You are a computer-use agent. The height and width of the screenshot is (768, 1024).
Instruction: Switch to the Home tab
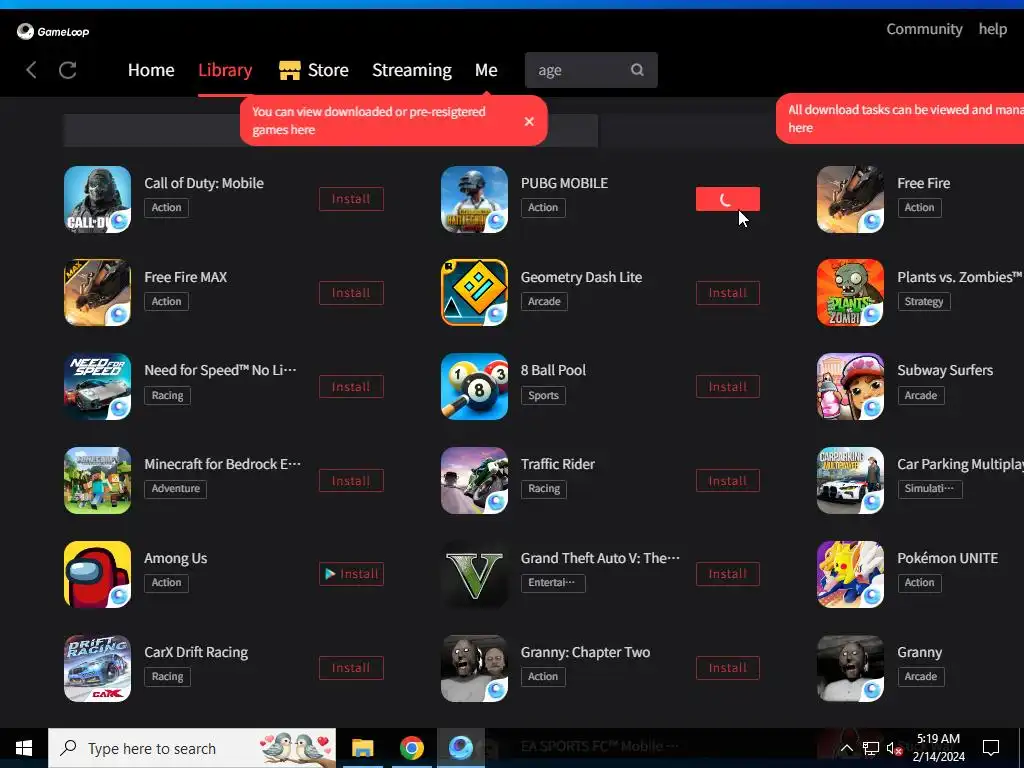(151, 70)
